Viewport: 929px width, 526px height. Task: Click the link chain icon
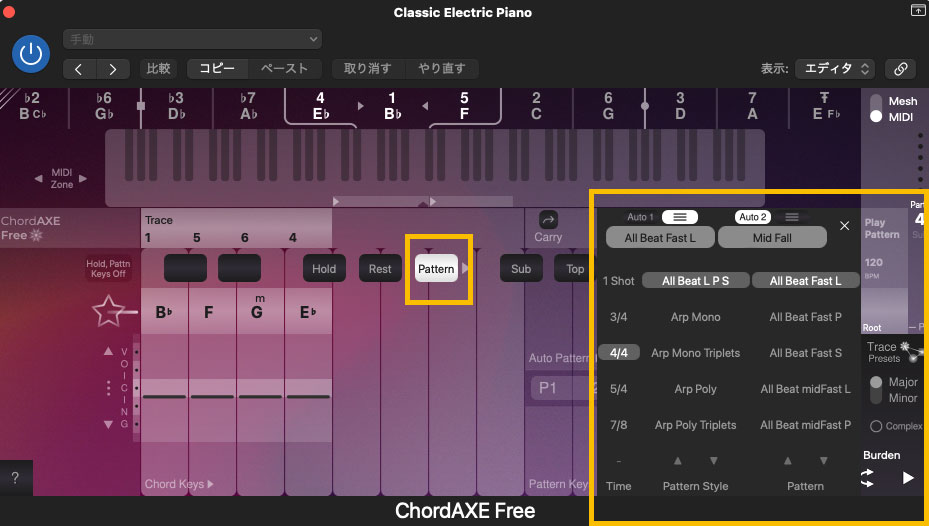[901, 69]
